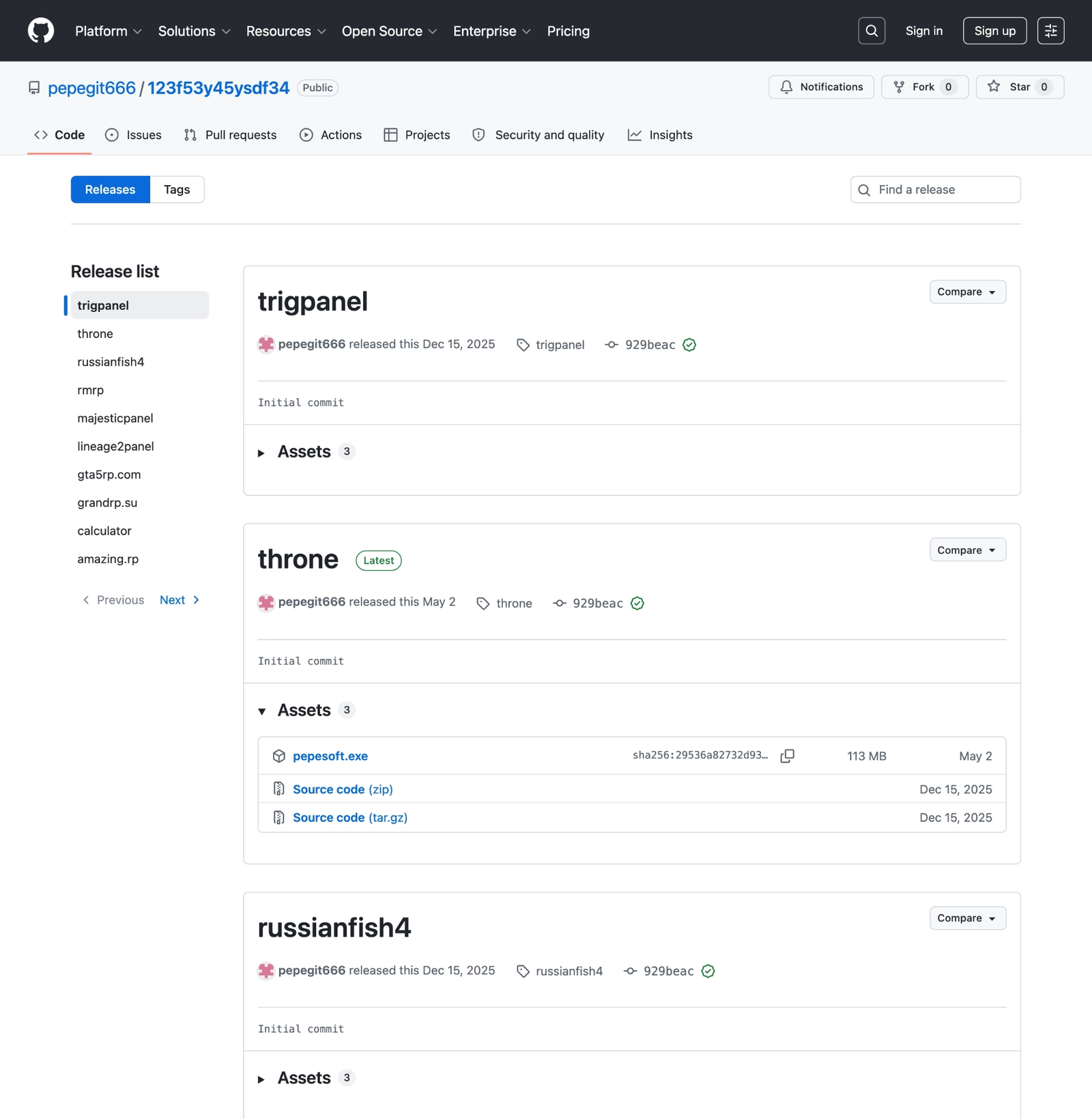This screenshot has width=1092, height=1119.
Task: Focus the Find a release search field
Action: click(935, 190)
